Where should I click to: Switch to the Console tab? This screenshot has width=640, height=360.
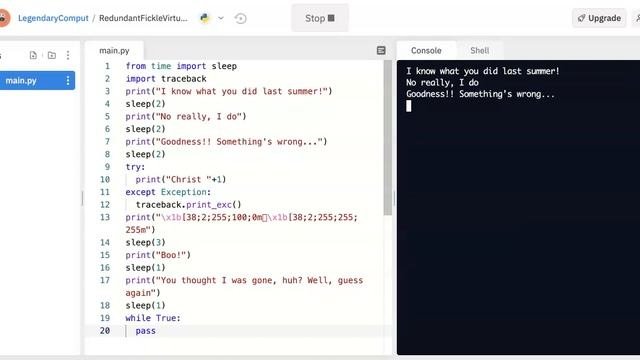pos(426,51)
